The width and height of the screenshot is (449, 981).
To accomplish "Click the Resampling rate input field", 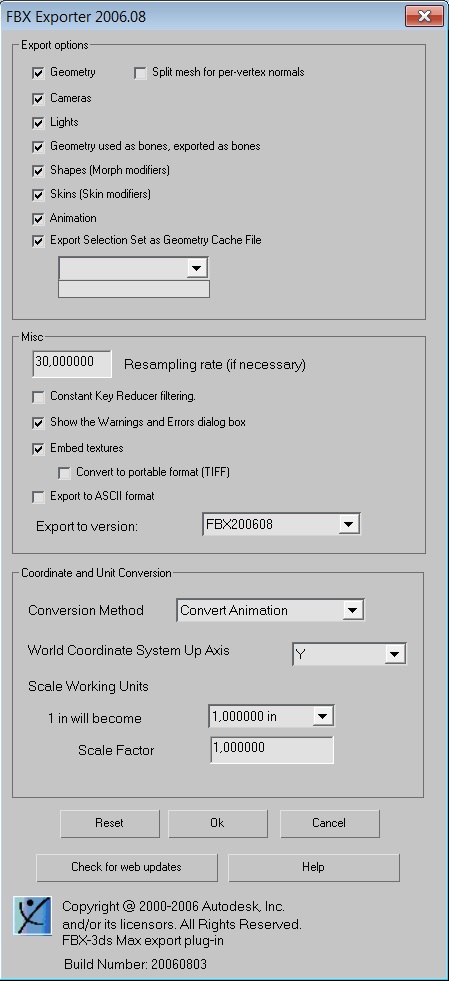I will point(72,363).
